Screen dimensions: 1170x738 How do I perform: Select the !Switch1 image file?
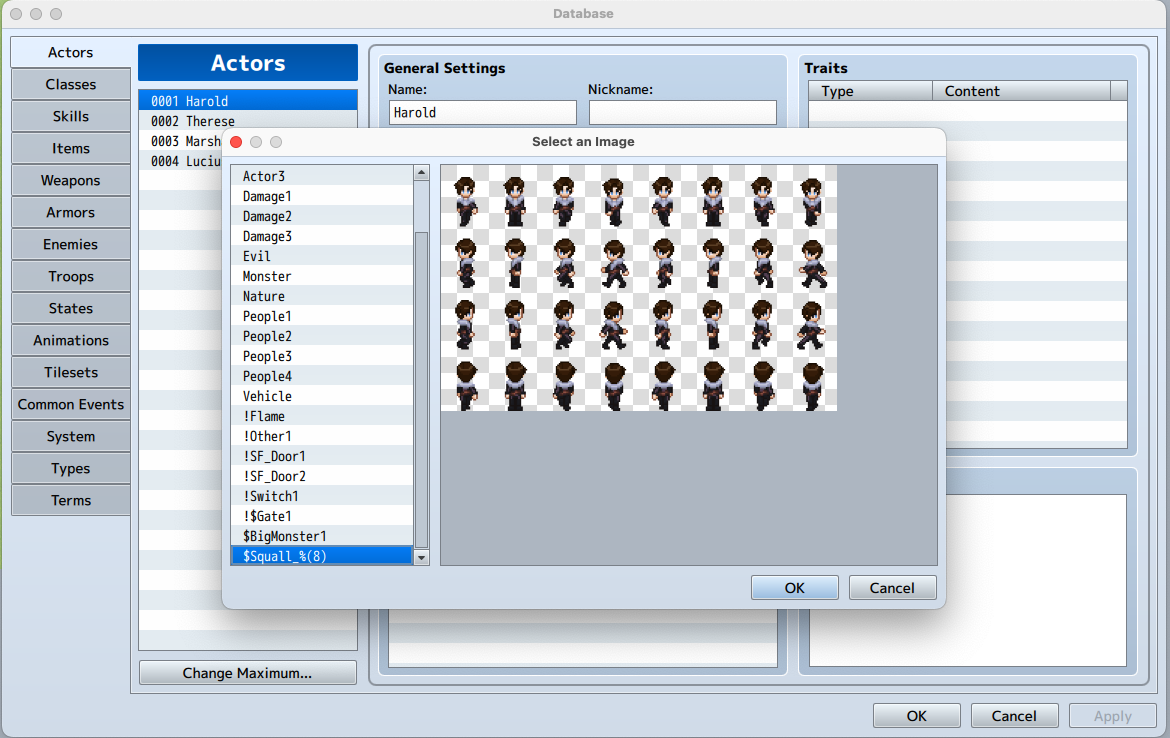click(322, 496)
